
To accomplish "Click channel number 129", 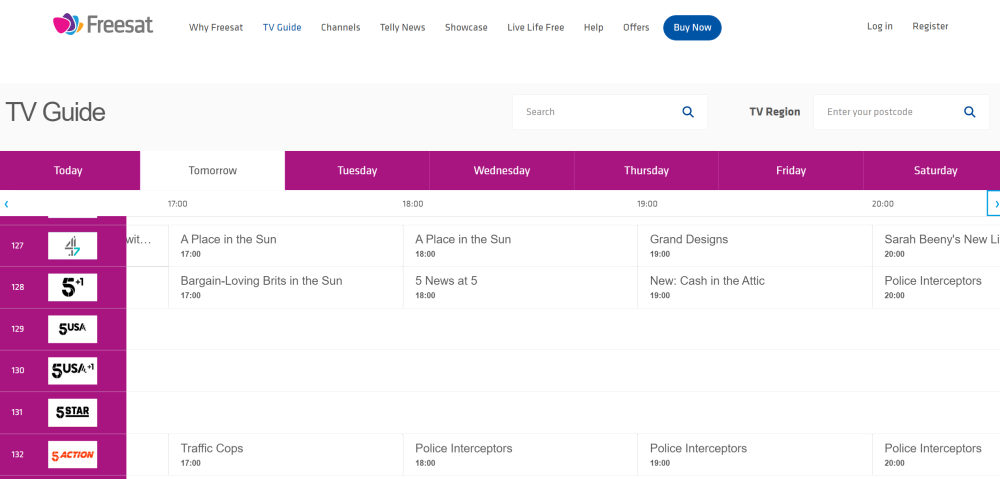I will tap(17, 329).
